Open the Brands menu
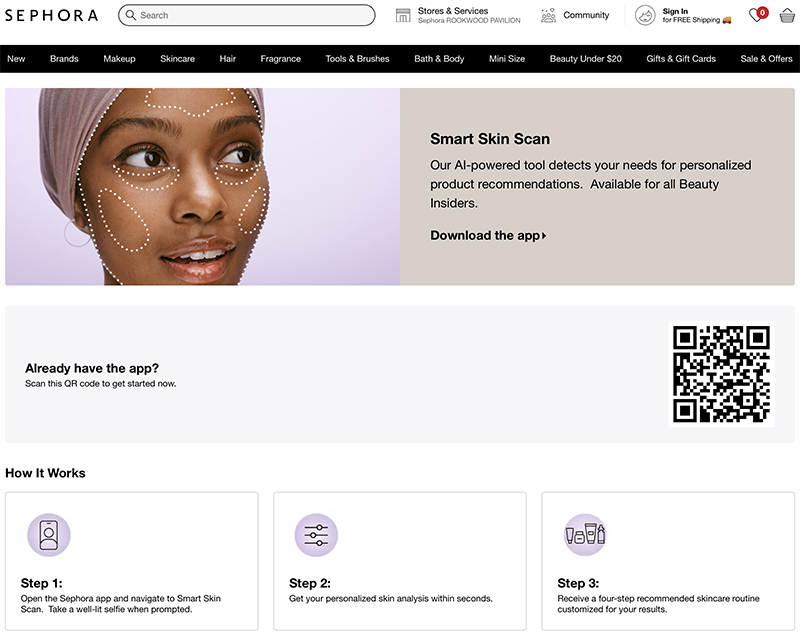This screenshot has height=635, width=800. (64, 59)
